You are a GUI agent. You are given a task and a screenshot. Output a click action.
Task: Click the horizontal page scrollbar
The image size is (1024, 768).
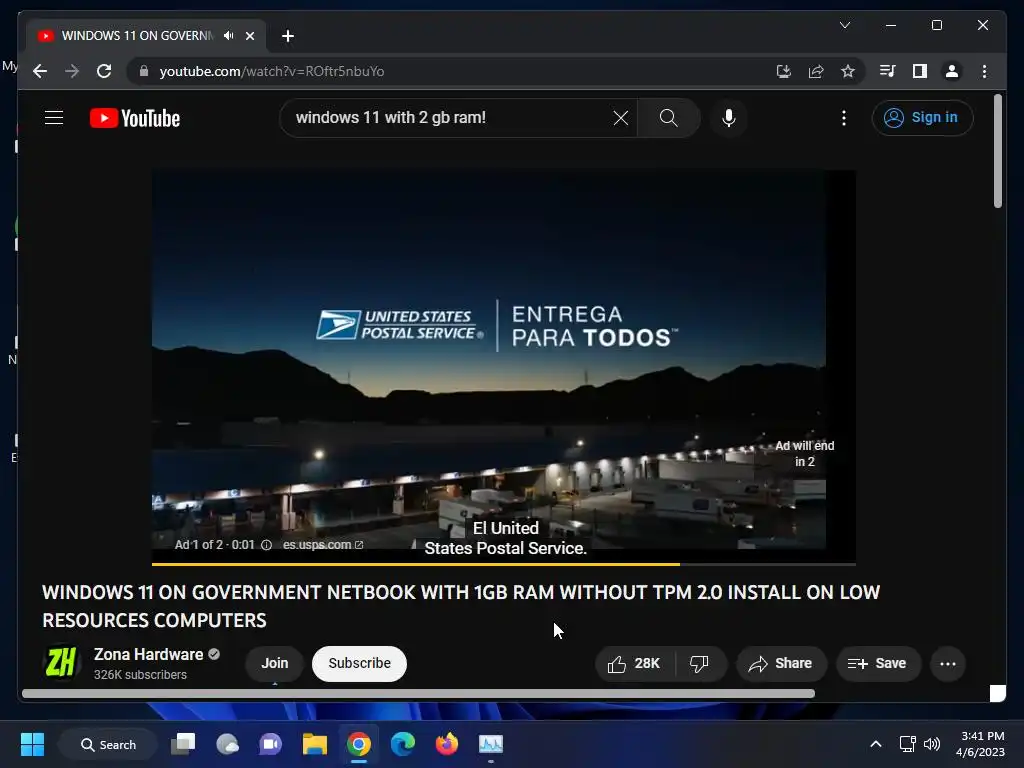tap(418, 694)
